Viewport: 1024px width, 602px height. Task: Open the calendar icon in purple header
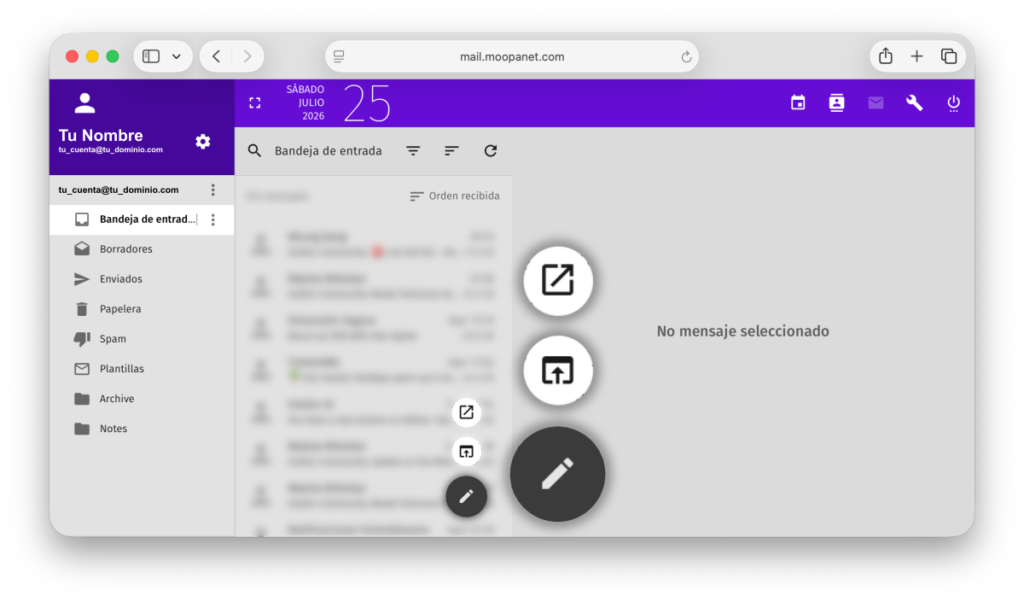point(797,103)
